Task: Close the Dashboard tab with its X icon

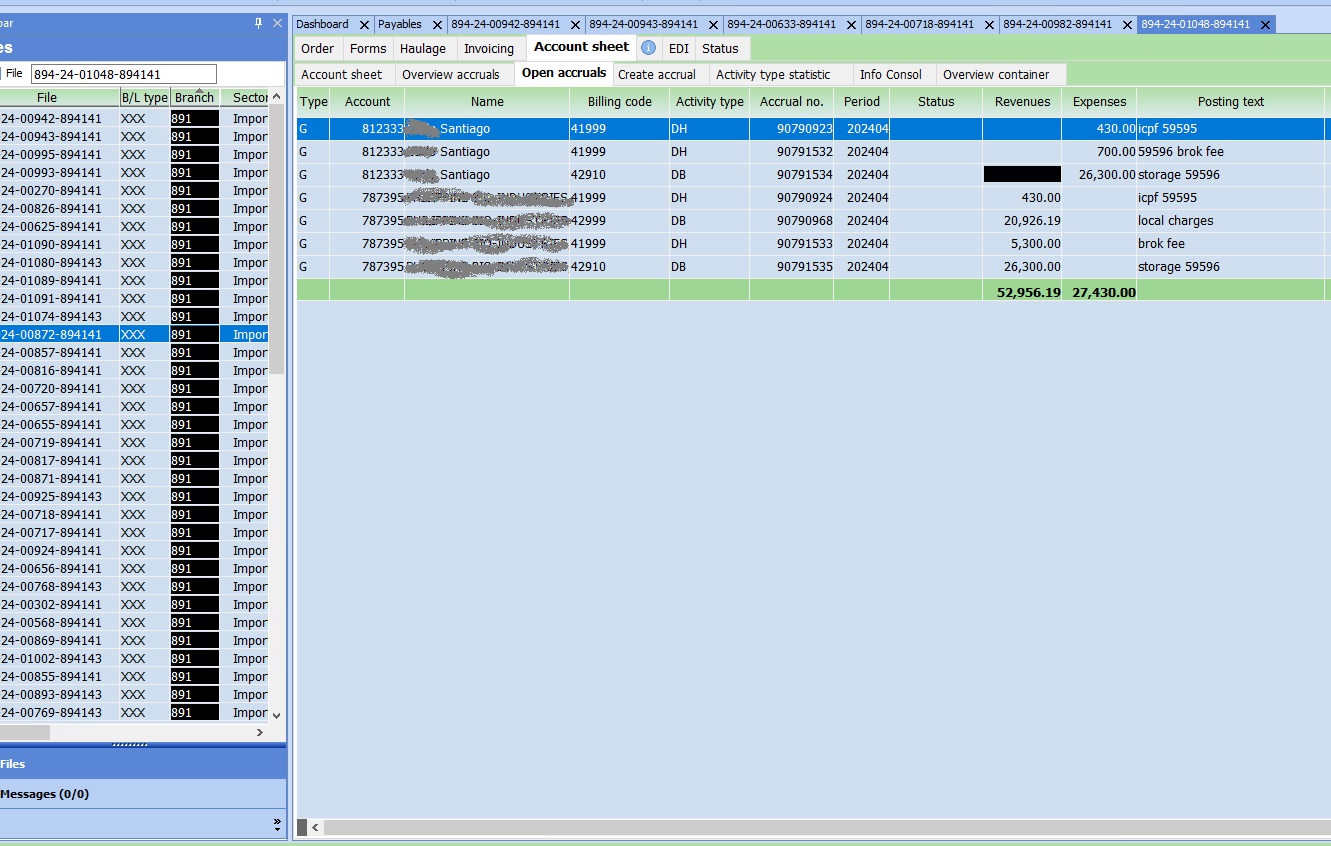Action: click(x=364, y=25)
